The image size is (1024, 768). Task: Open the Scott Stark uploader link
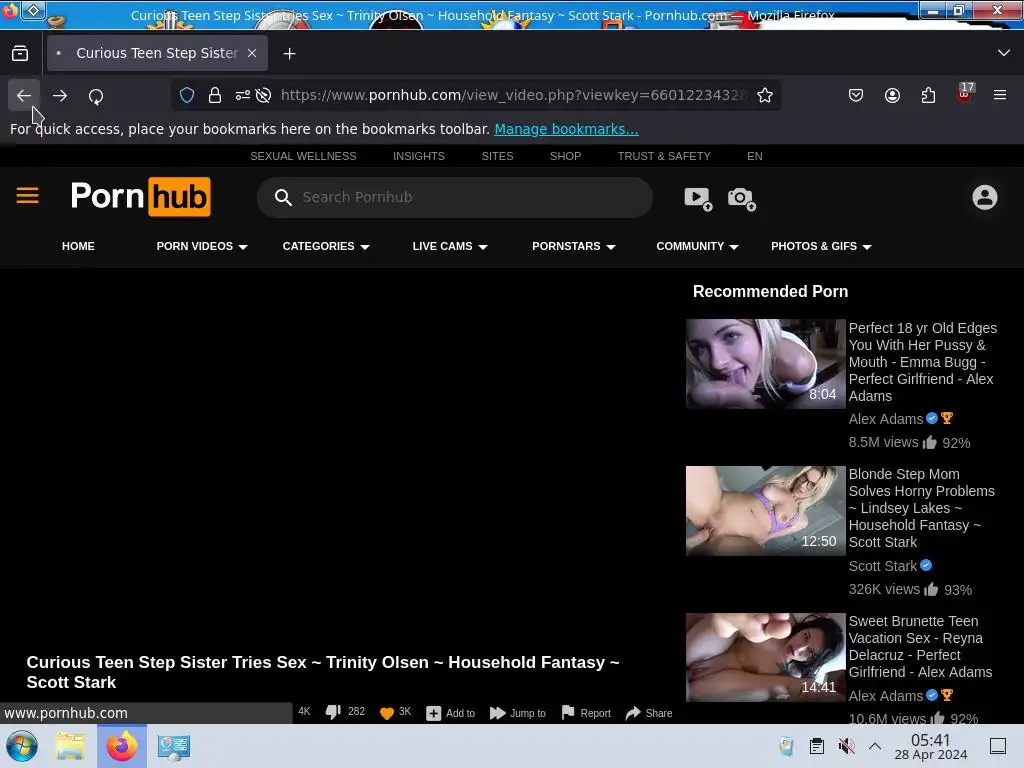882,566
